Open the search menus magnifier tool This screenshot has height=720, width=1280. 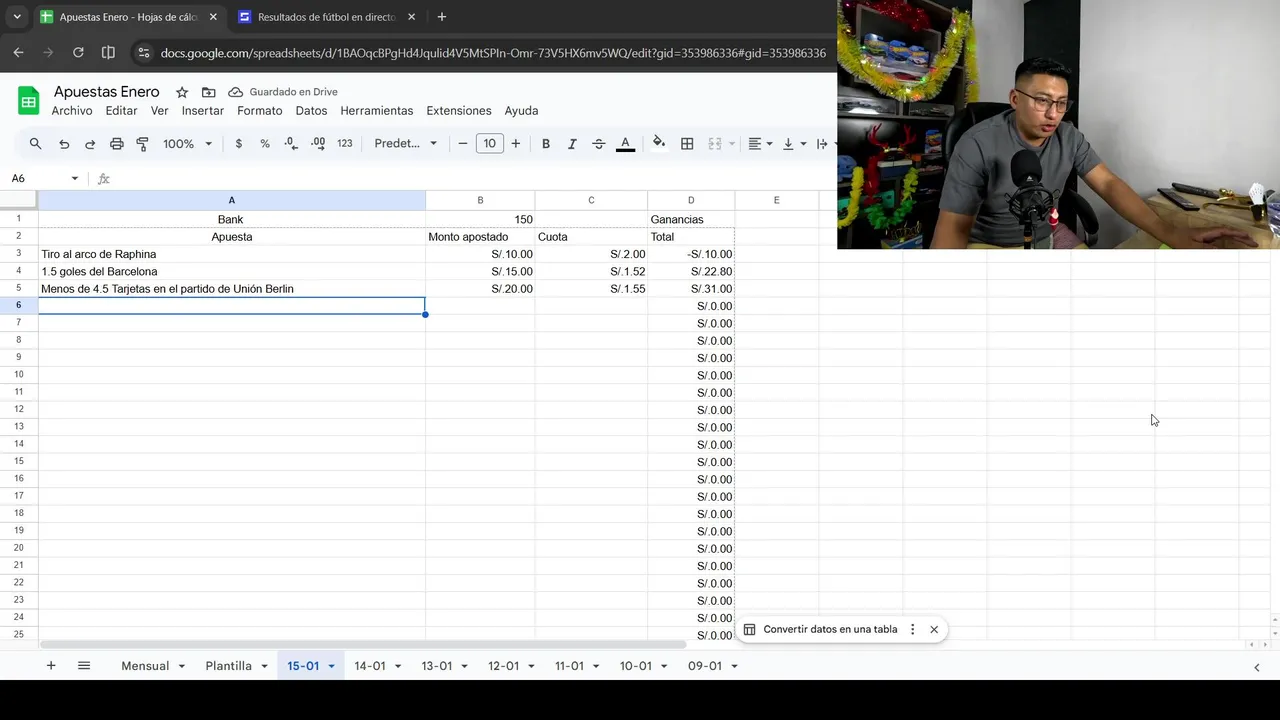point(35,144)
